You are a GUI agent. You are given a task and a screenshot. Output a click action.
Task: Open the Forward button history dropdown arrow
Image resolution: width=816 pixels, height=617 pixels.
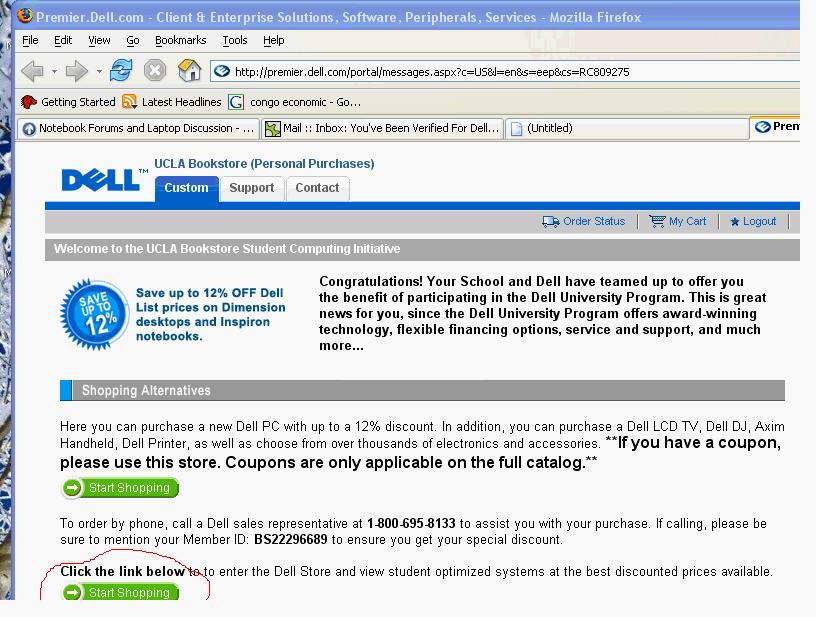point(99,71)
